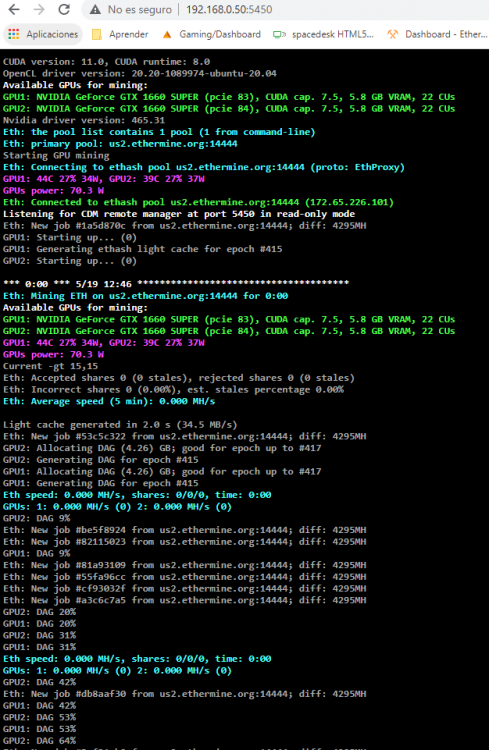Click the 'GPU2: DAG 9%' line

[x=36, y=518]
